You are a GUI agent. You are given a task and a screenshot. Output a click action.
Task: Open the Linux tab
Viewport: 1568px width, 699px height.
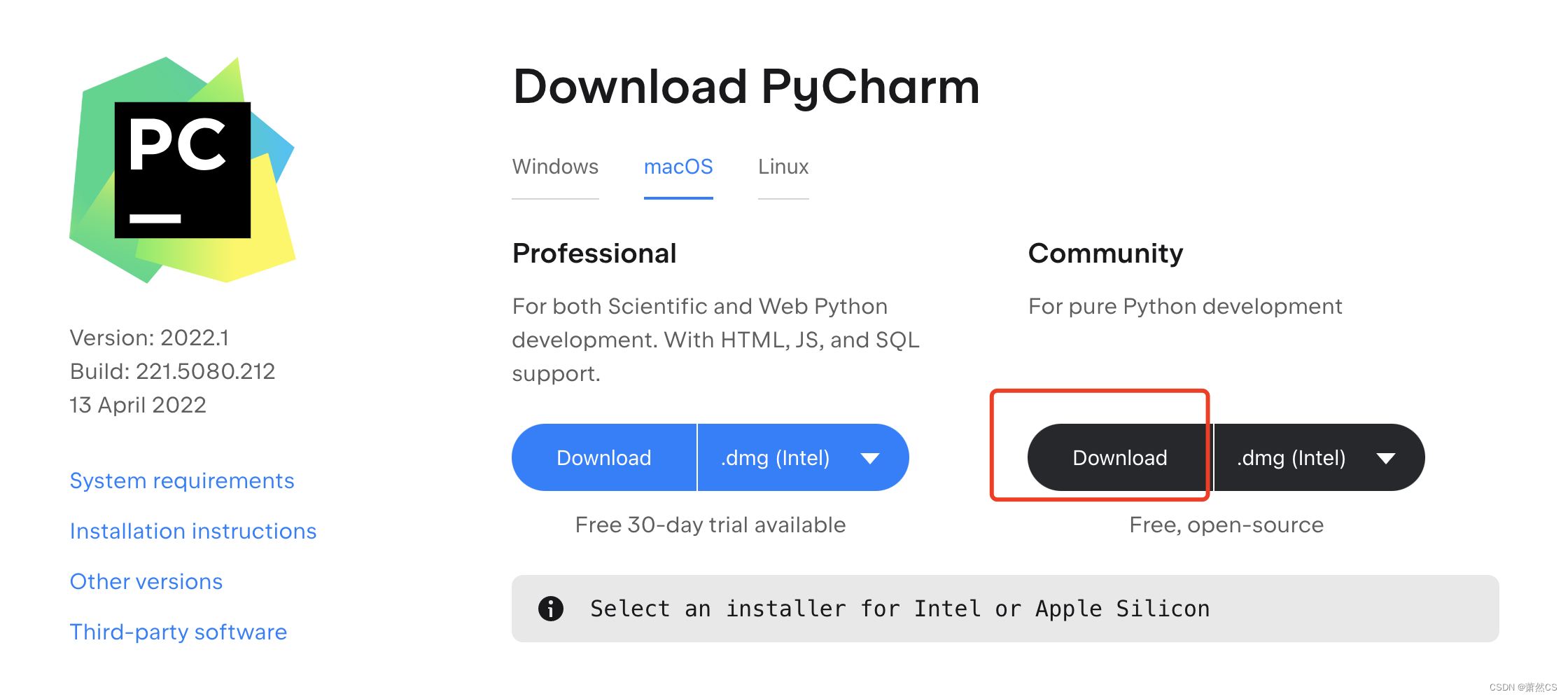(783, 167)
